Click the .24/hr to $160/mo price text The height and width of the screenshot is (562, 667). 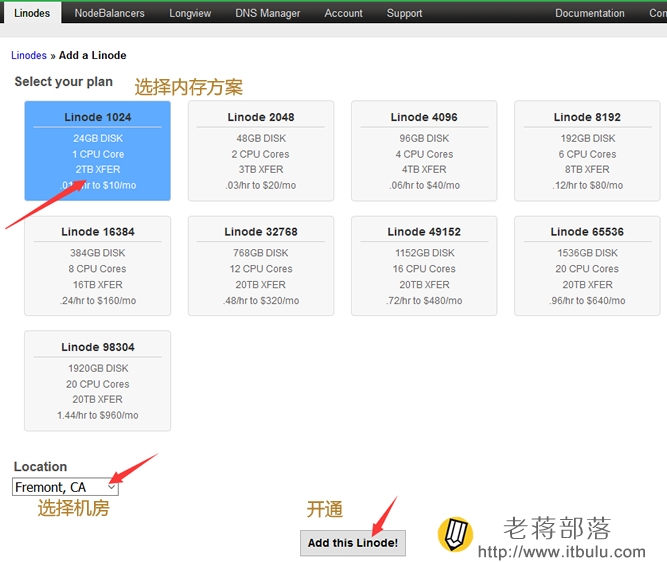(98, 300)
